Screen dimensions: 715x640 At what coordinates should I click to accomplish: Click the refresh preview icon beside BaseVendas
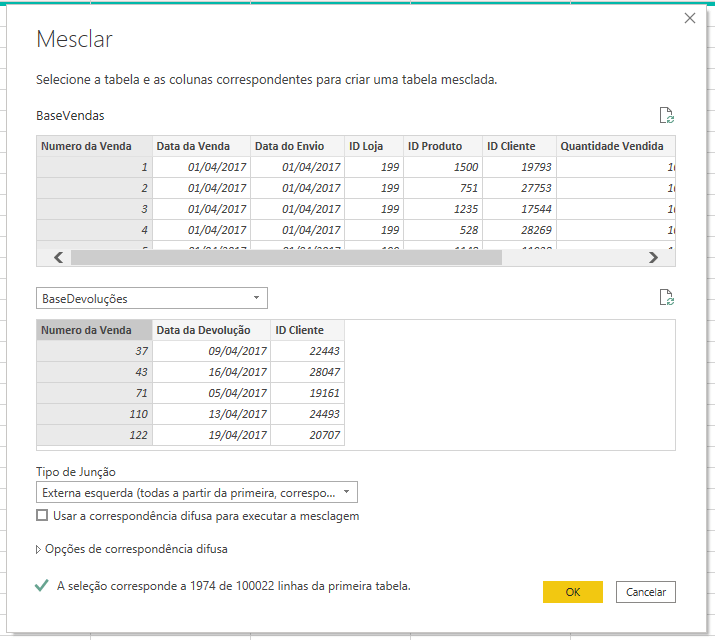pyautogui.click(x=667, y=115)
